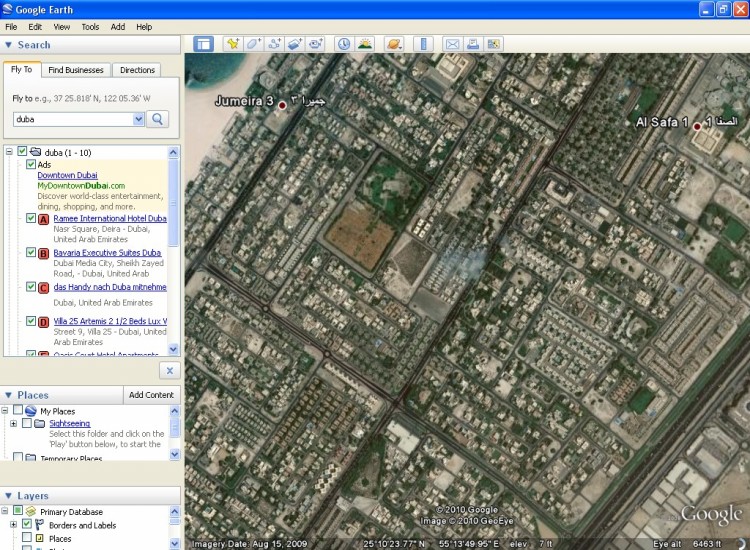The image size is (750, 550).
Task: Open the Email toolbar icon
Action: coord(452,44)
